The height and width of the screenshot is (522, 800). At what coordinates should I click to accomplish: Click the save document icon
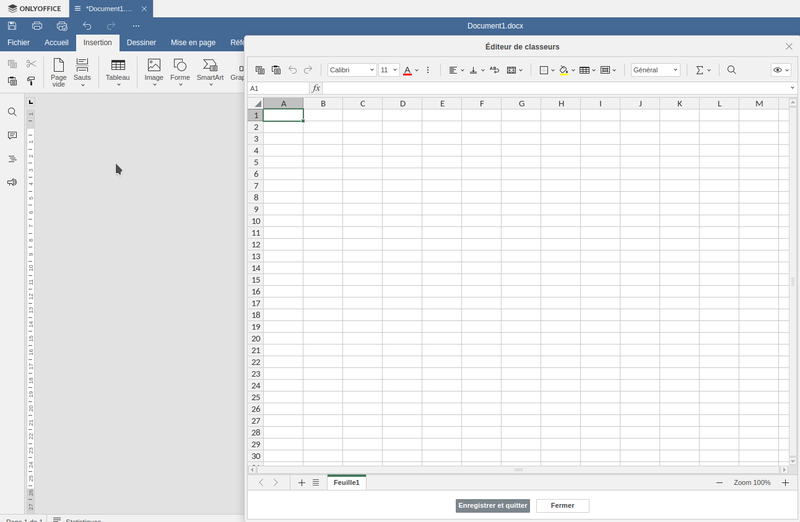pos(12,25)
